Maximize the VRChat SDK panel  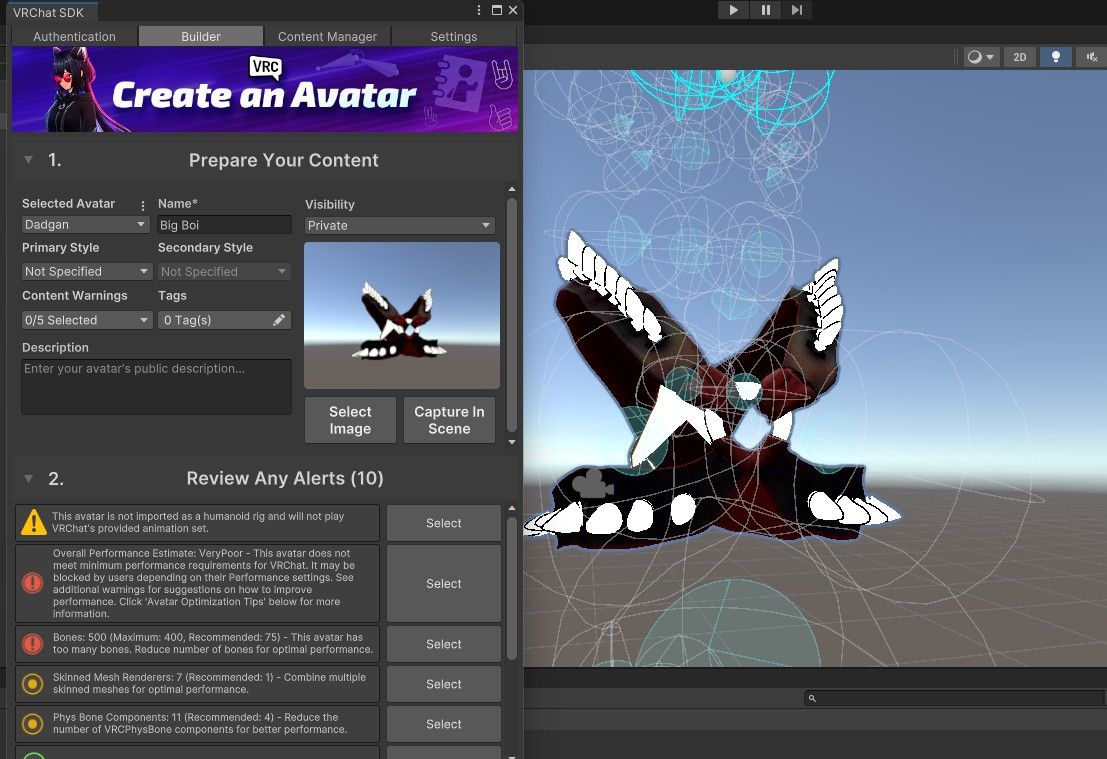(496, 10)
